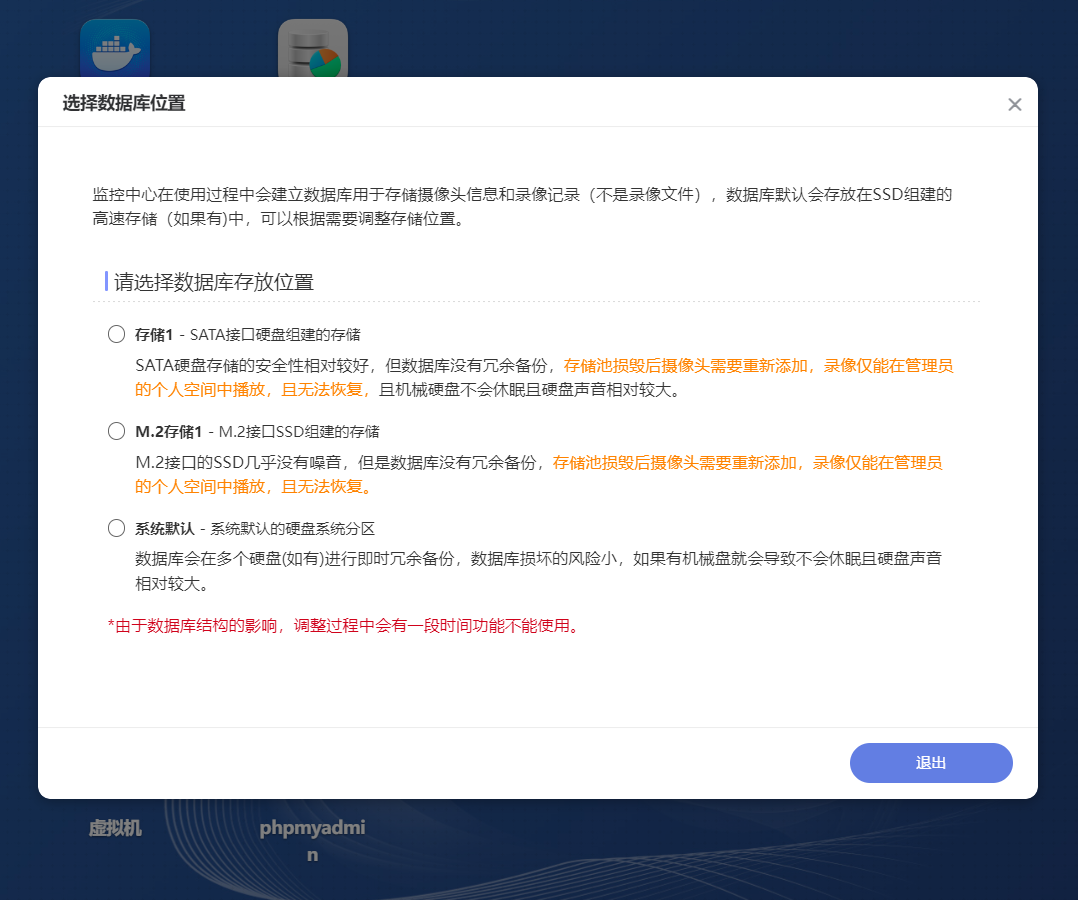This screenshot has height=900, width=1078.
Task: Choose the M.2存储1 SSD storage option
Action: 115,432
